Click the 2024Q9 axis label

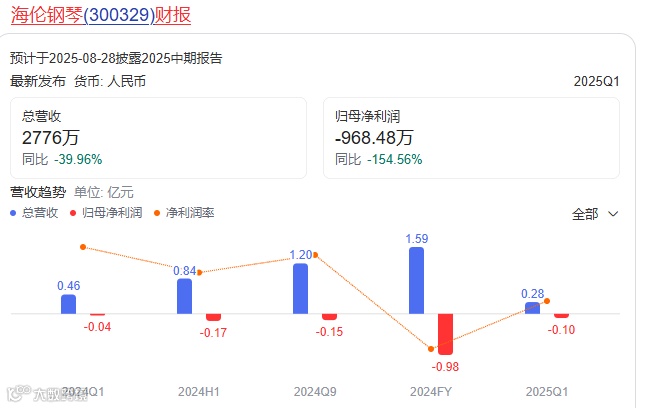click(x=315, y=391)
